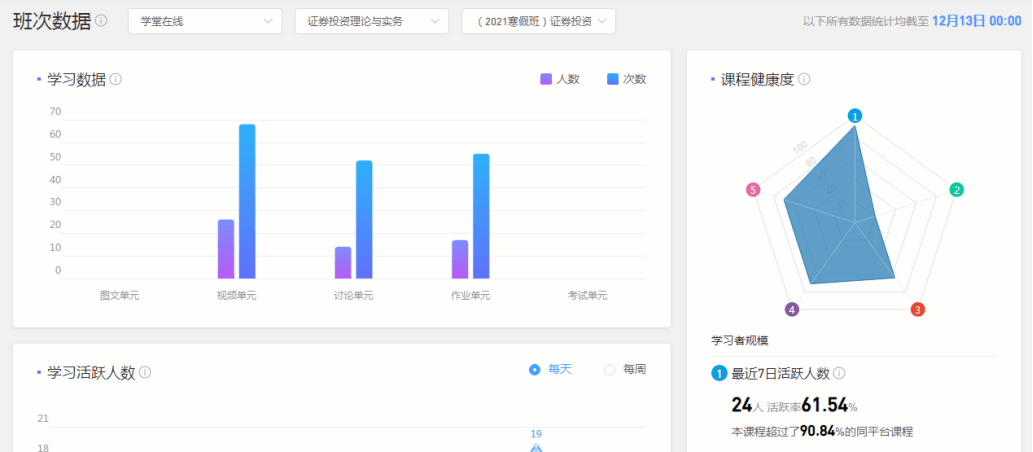This screenshot has width=1033, height=452.
Task: Click info icon beside 学习活跃人数 heading
Action: tap(145, 372)
